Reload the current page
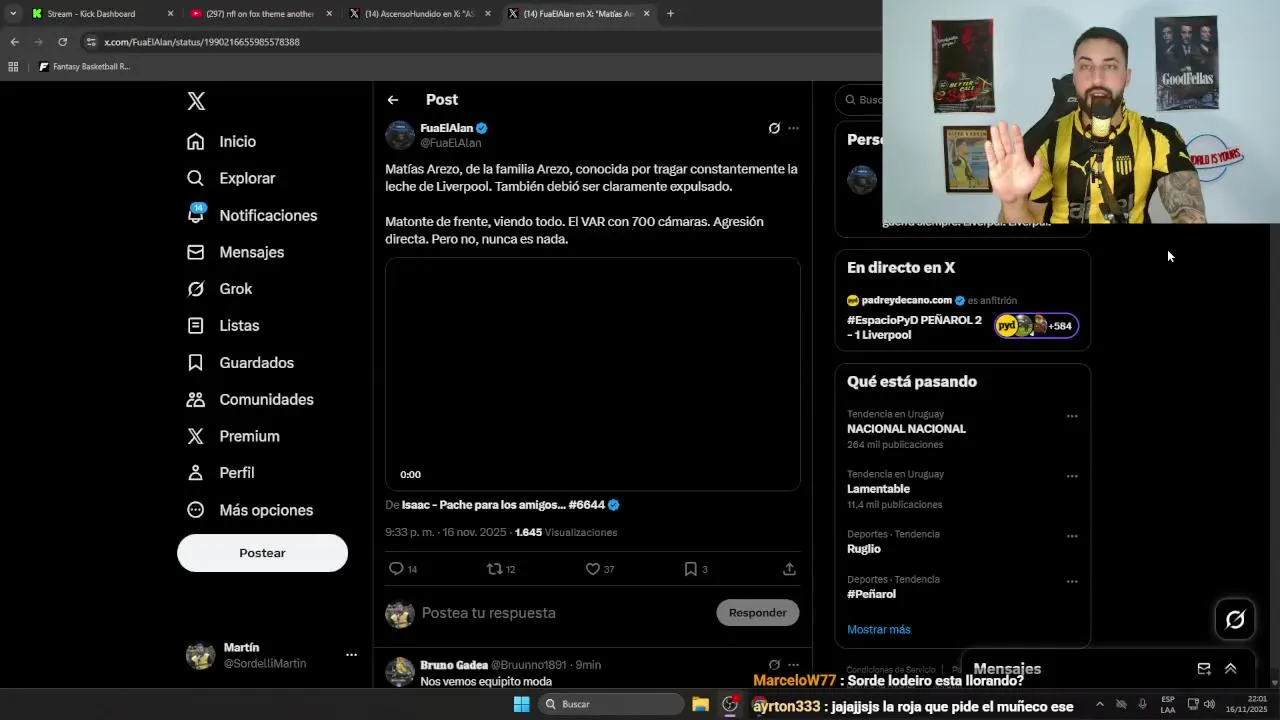This screenshot has width=1280, height=720. click(x=62, y=42)
